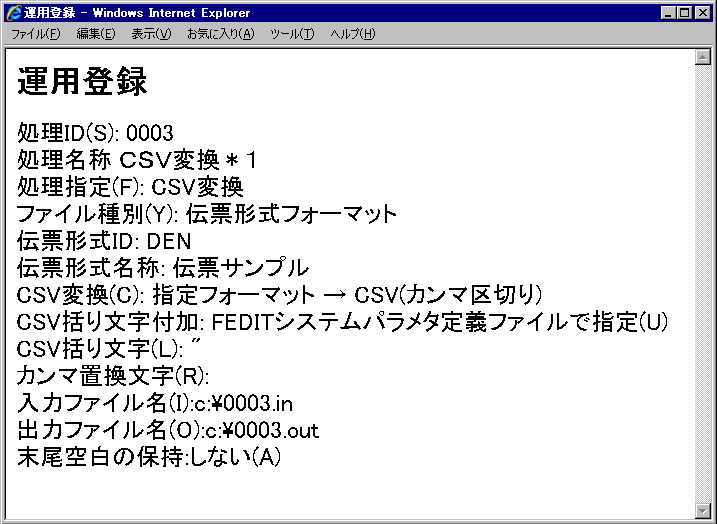Click the CSV変換(C): 指定フォーマット → CSV line

pyautogui.click(x=279, y=295)
